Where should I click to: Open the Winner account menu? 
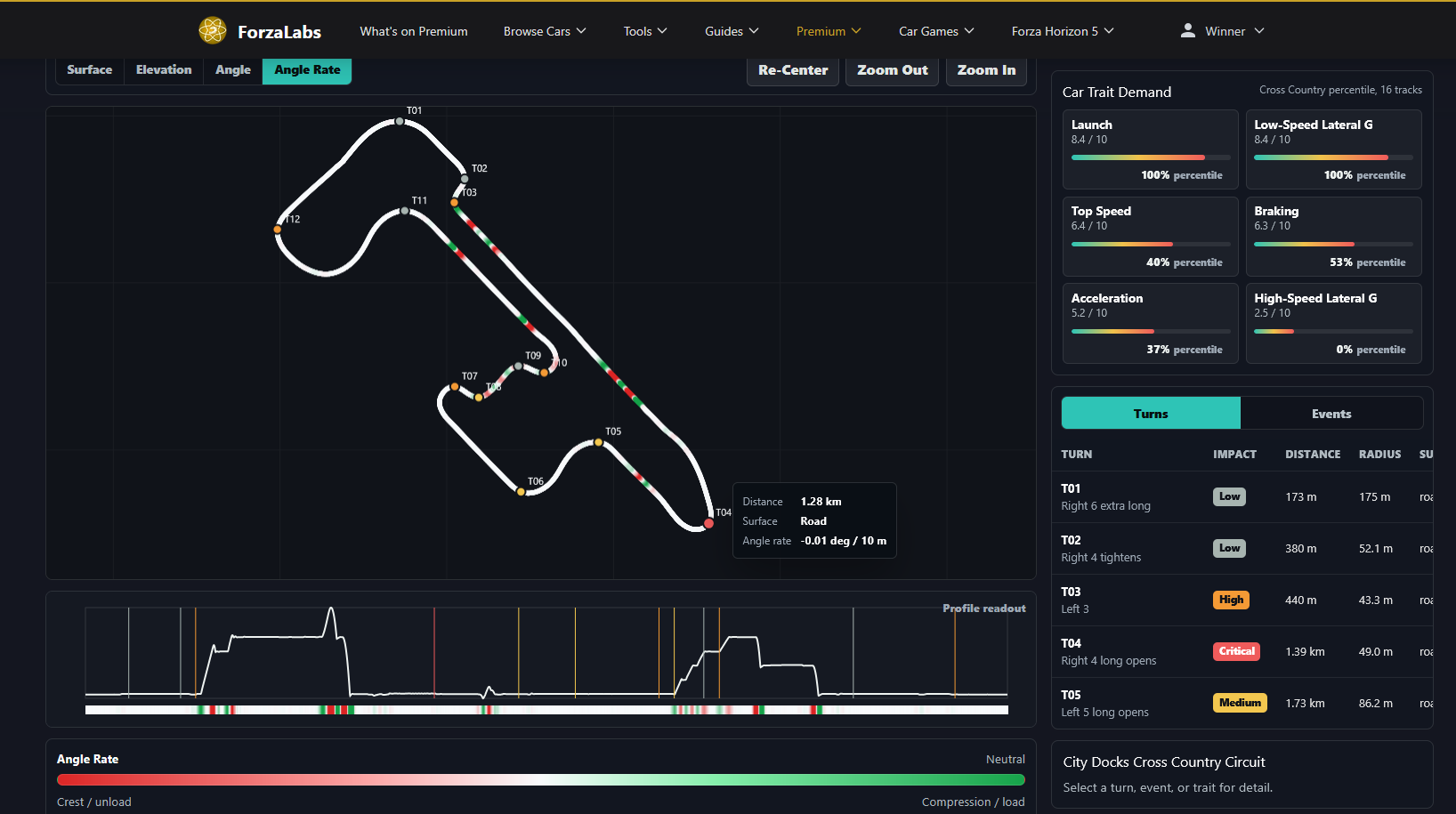coord(1222,31)
